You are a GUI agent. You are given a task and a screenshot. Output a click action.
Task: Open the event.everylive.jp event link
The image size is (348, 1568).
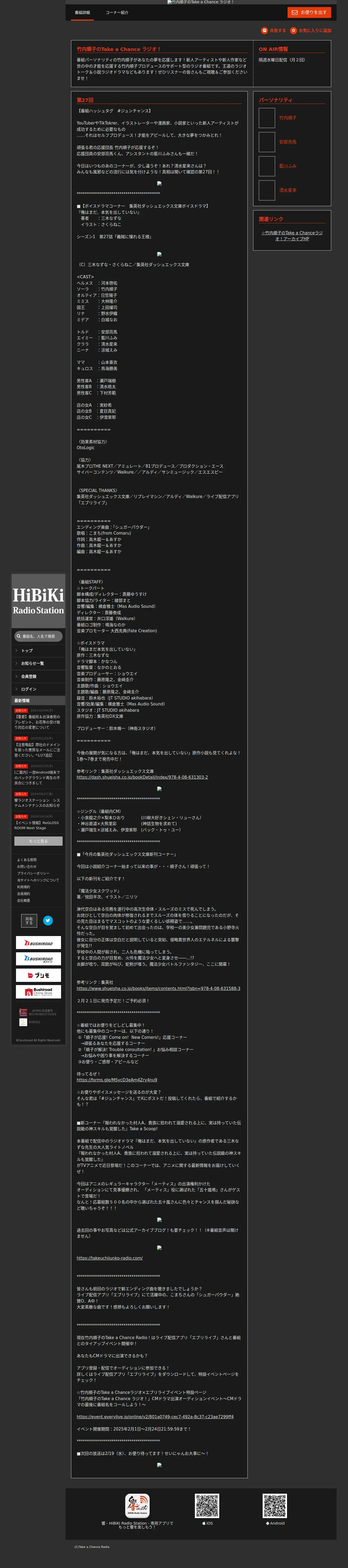(x=155, y=1416)
